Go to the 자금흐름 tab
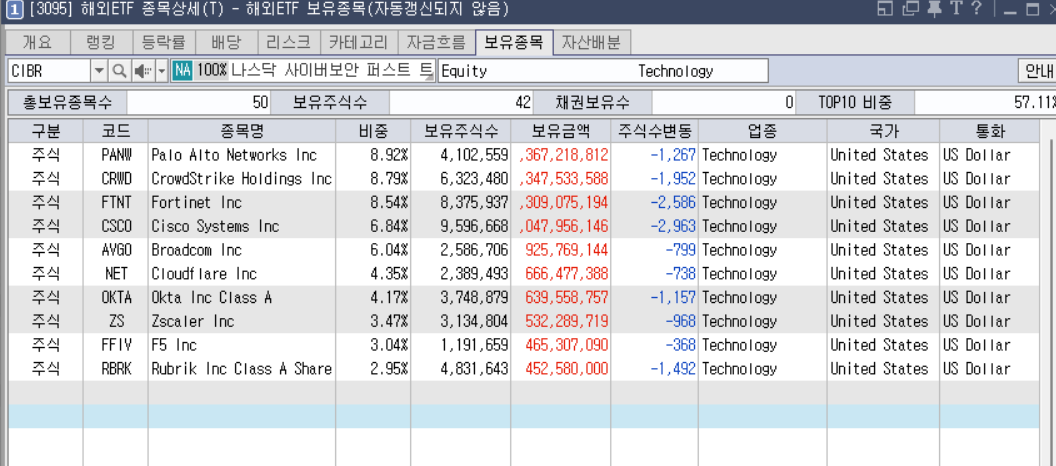This screenshot has width=1056, height=466. pos(436,42)
